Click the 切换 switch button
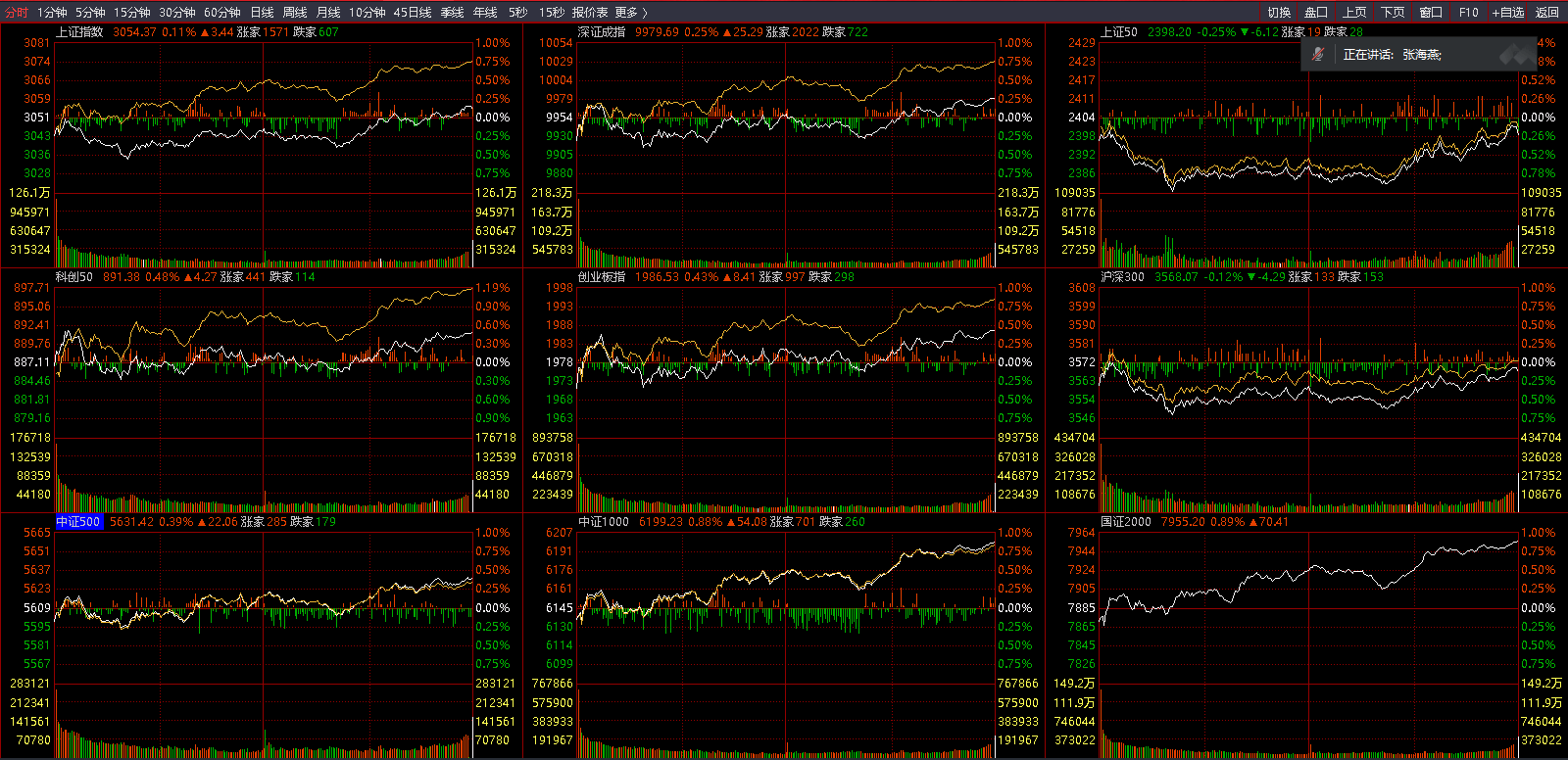Screen dimensions: 1568x760 point(1279,12)
